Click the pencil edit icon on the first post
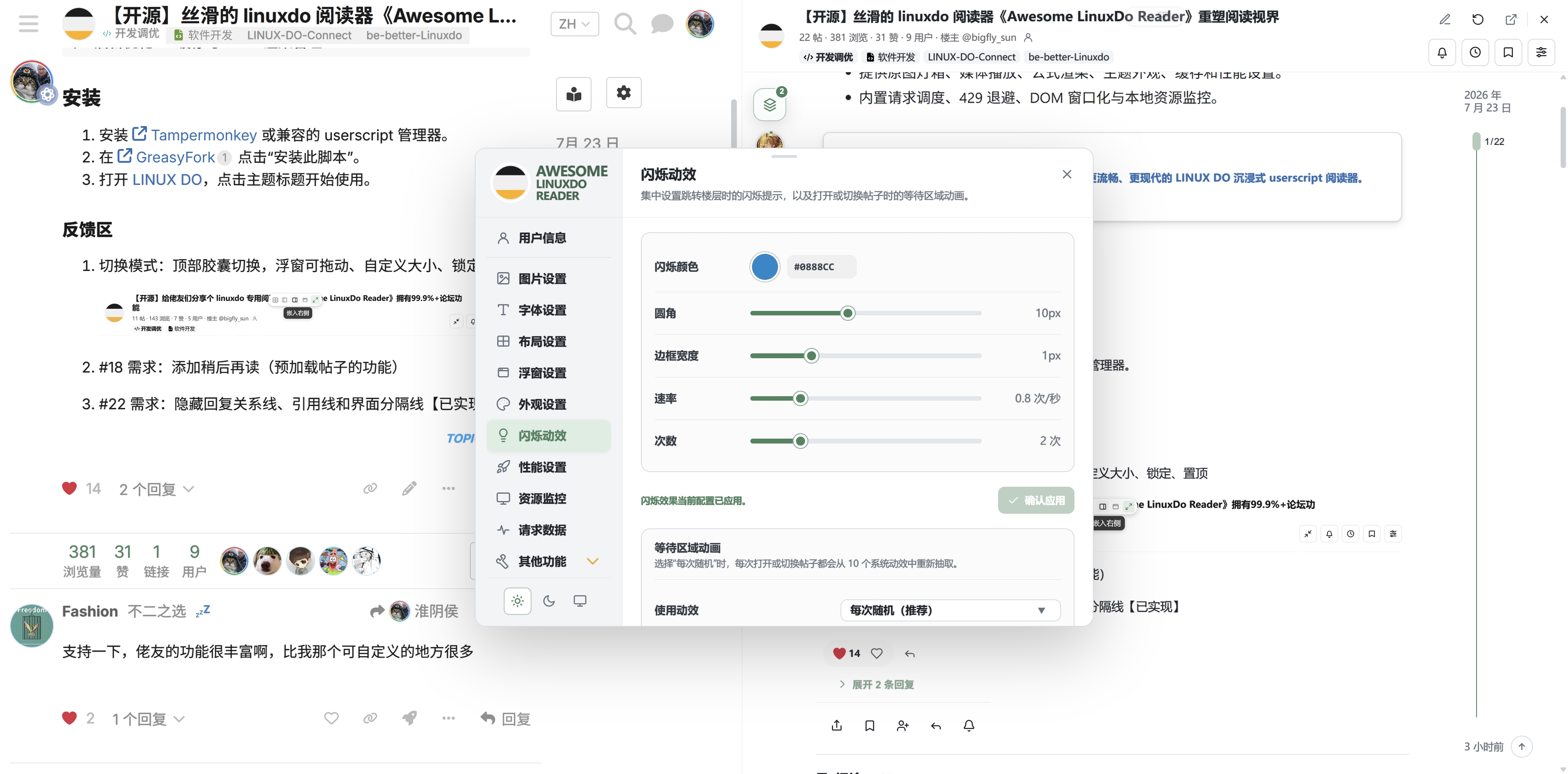This screenshot has width=1568, height=774. tap(409, 489)
